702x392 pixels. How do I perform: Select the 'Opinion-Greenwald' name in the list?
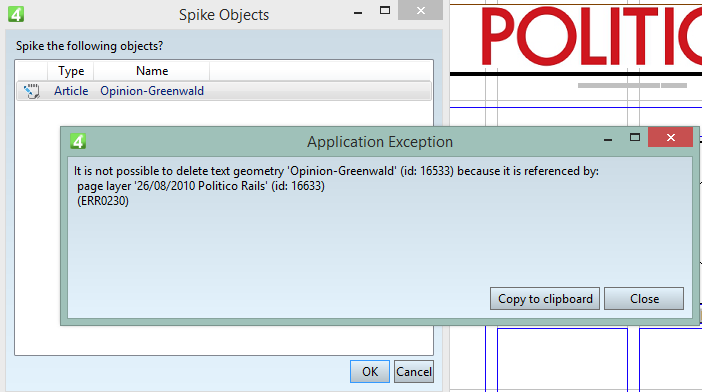pyautogui.click(x=152, y=91)
